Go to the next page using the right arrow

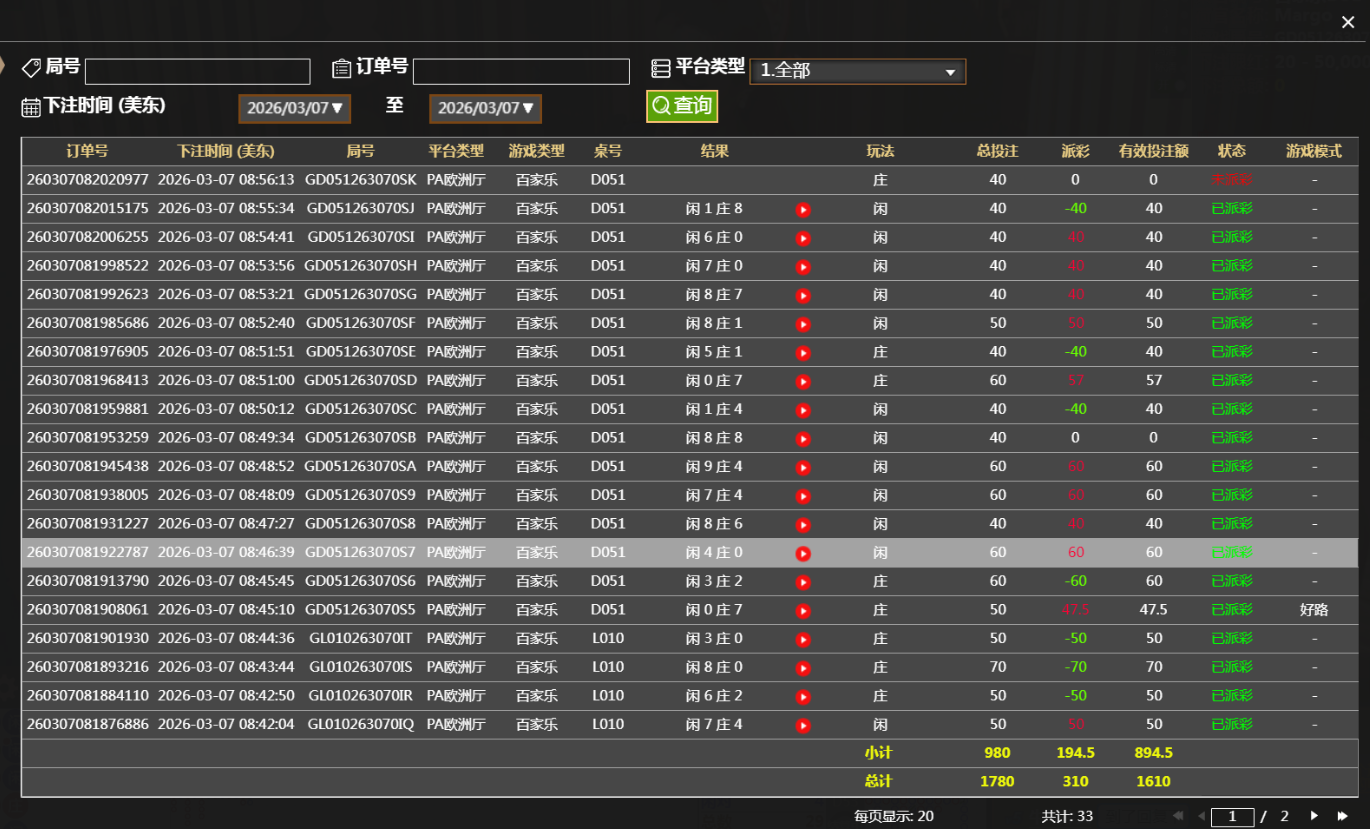click(1313, 815)
